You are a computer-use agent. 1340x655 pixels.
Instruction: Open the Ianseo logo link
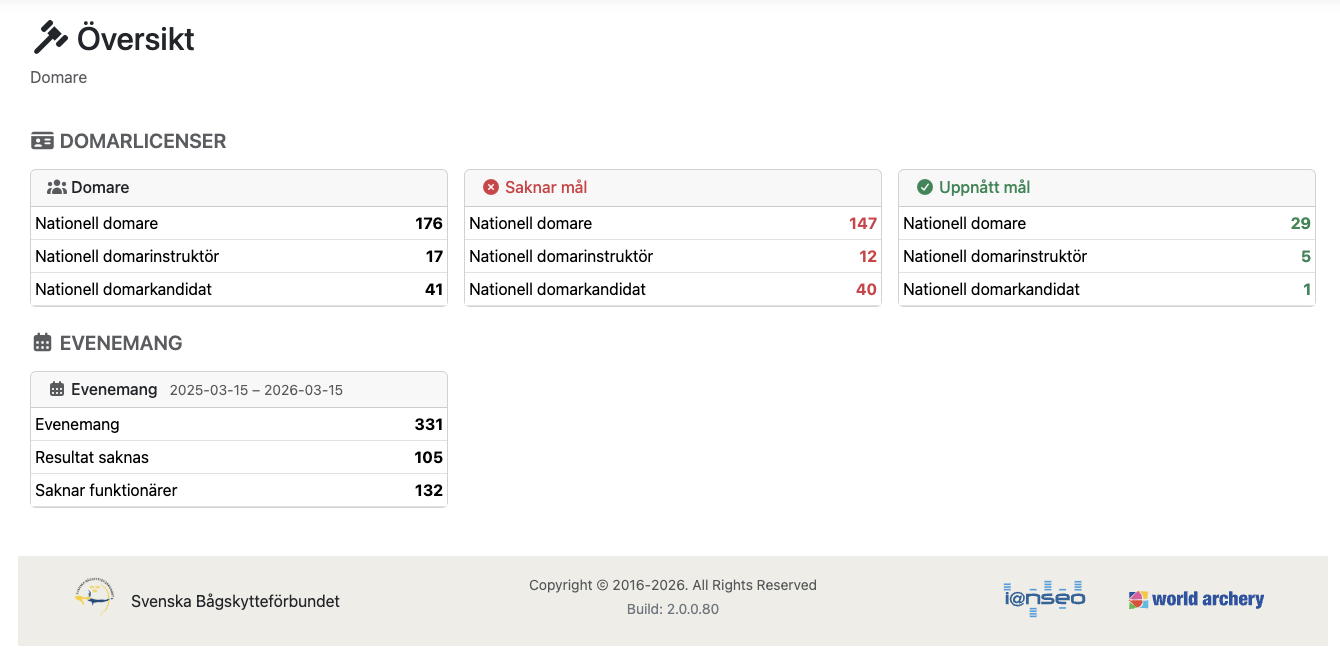(x=1044, y=598)
